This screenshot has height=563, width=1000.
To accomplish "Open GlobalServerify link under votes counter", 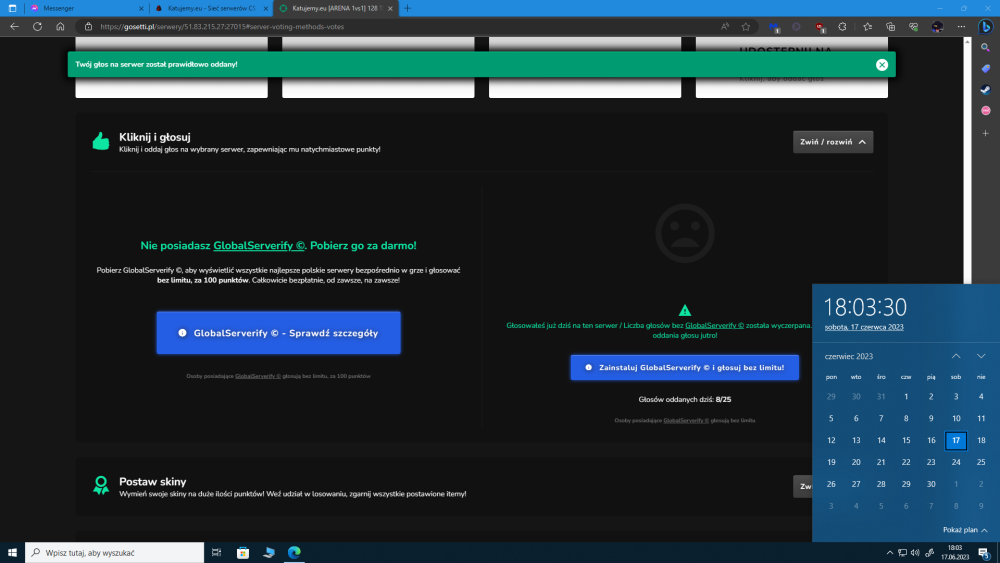I will coord(686,420).
